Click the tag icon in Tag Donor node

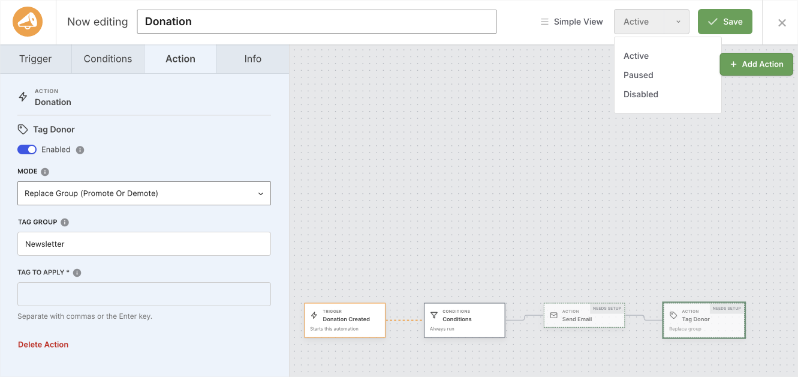point(673,315)
